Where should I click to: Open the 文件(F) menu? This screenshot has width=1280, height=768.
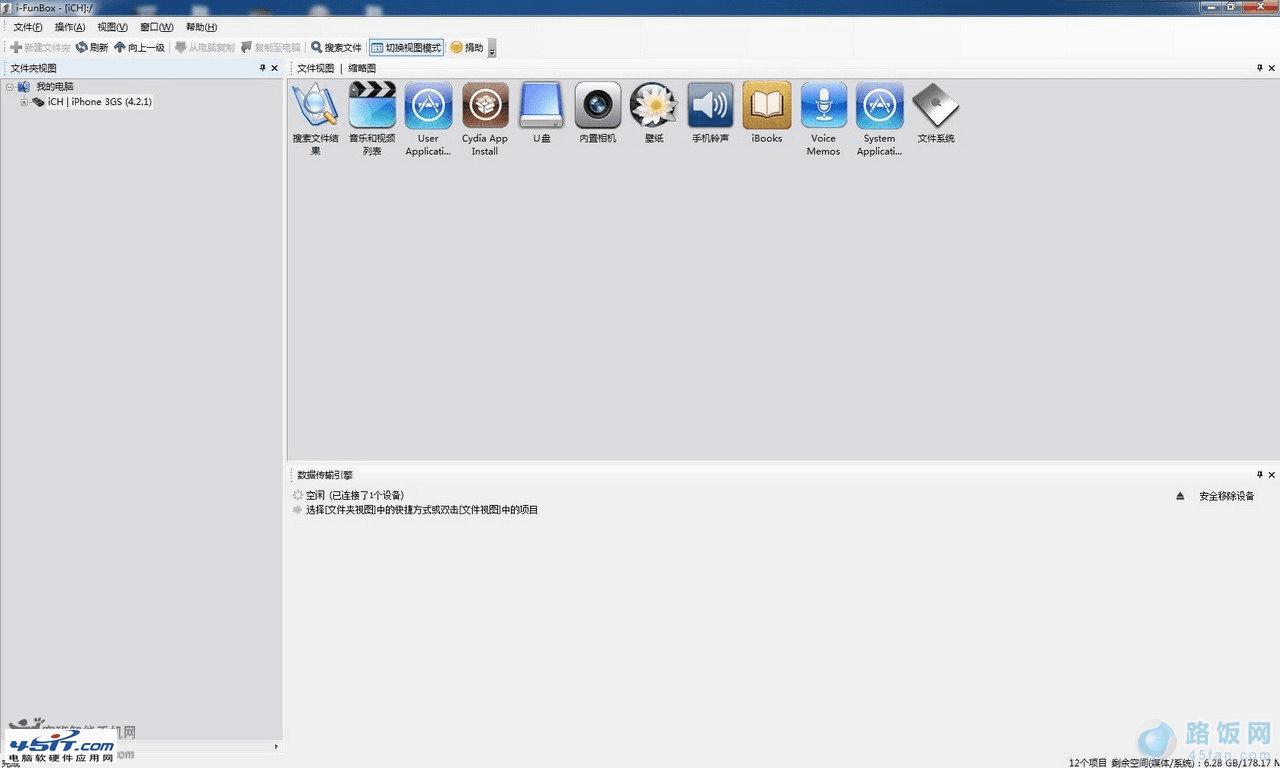coord(28,27)
